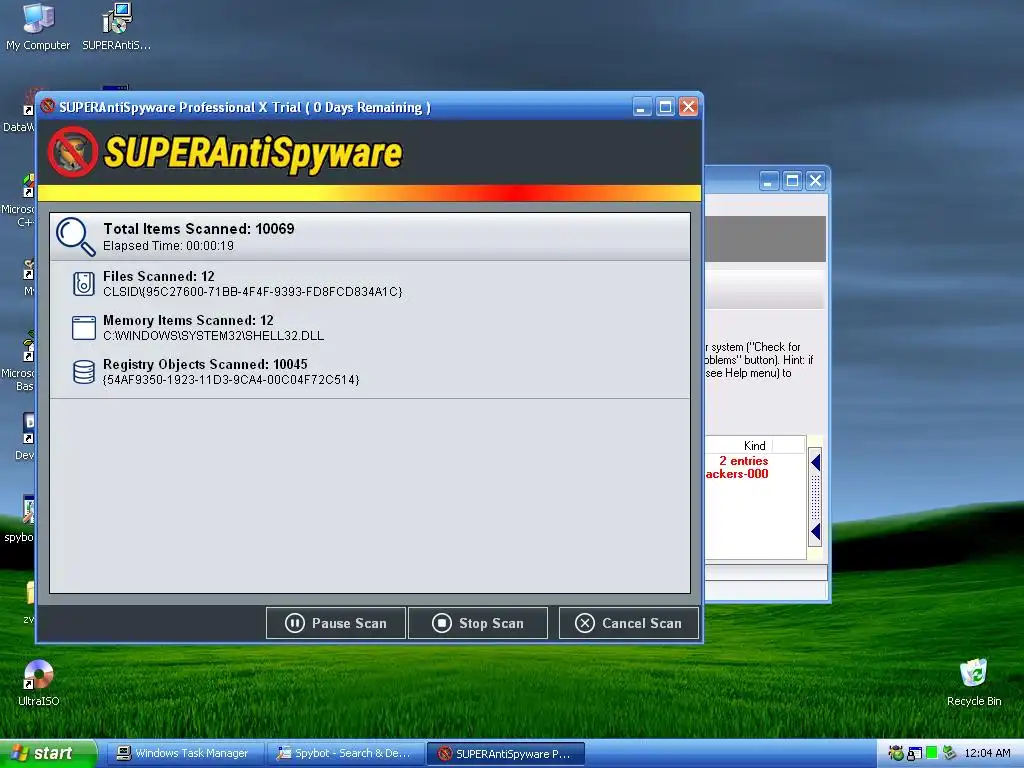Click lower blue arrow in Spybot side handle

(815, 532)
